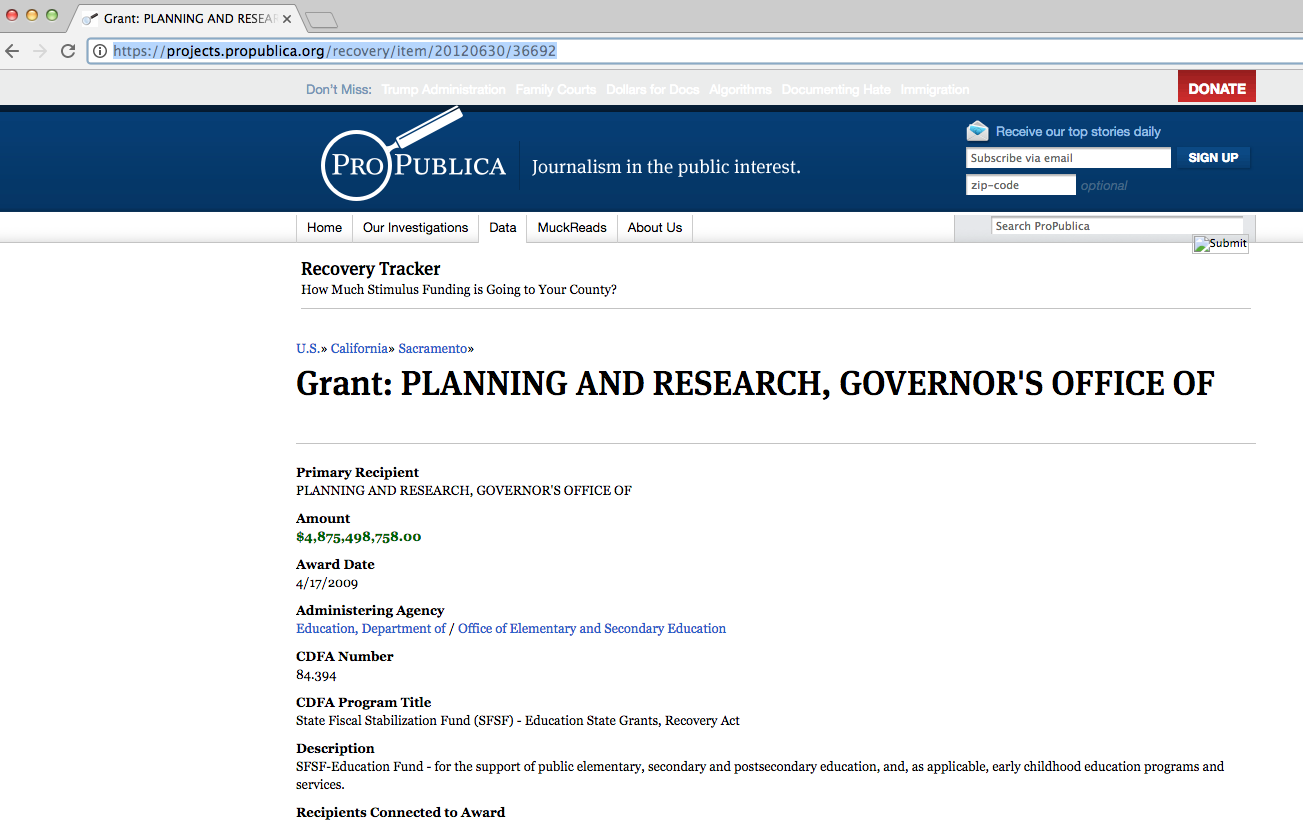Viewport: 1303px width, 835px height.
Task: Click the ProPublica magnifying glass logo
Action: [x=413, y=155]
